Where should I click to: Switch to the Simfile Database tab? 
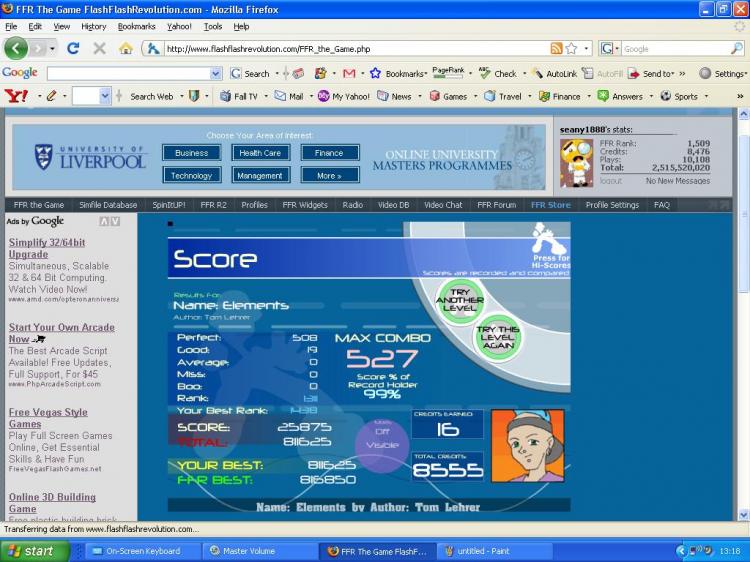108,205
